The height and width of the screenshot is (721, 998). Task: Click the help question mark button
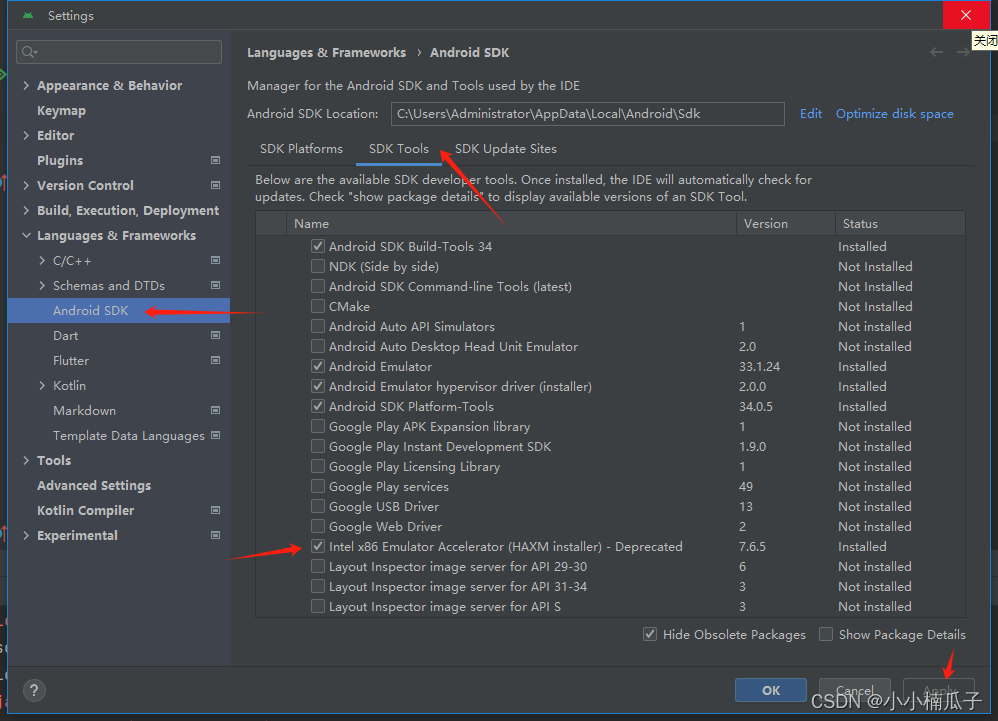34,690
